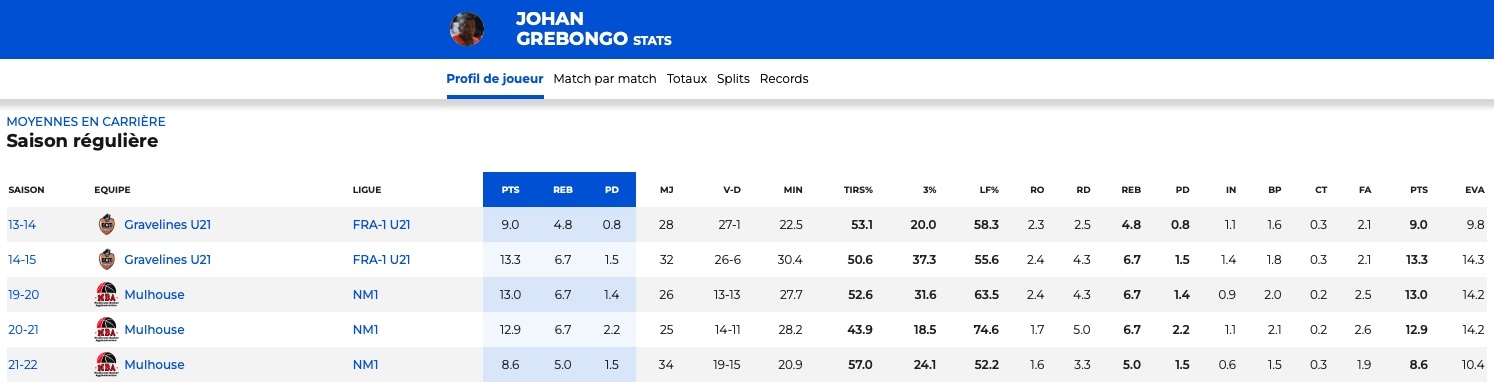Viewport: 1494px width, 382px height.
Task: Open the Match par match tab
Action: pyautogui.click(x=605, y=79)
